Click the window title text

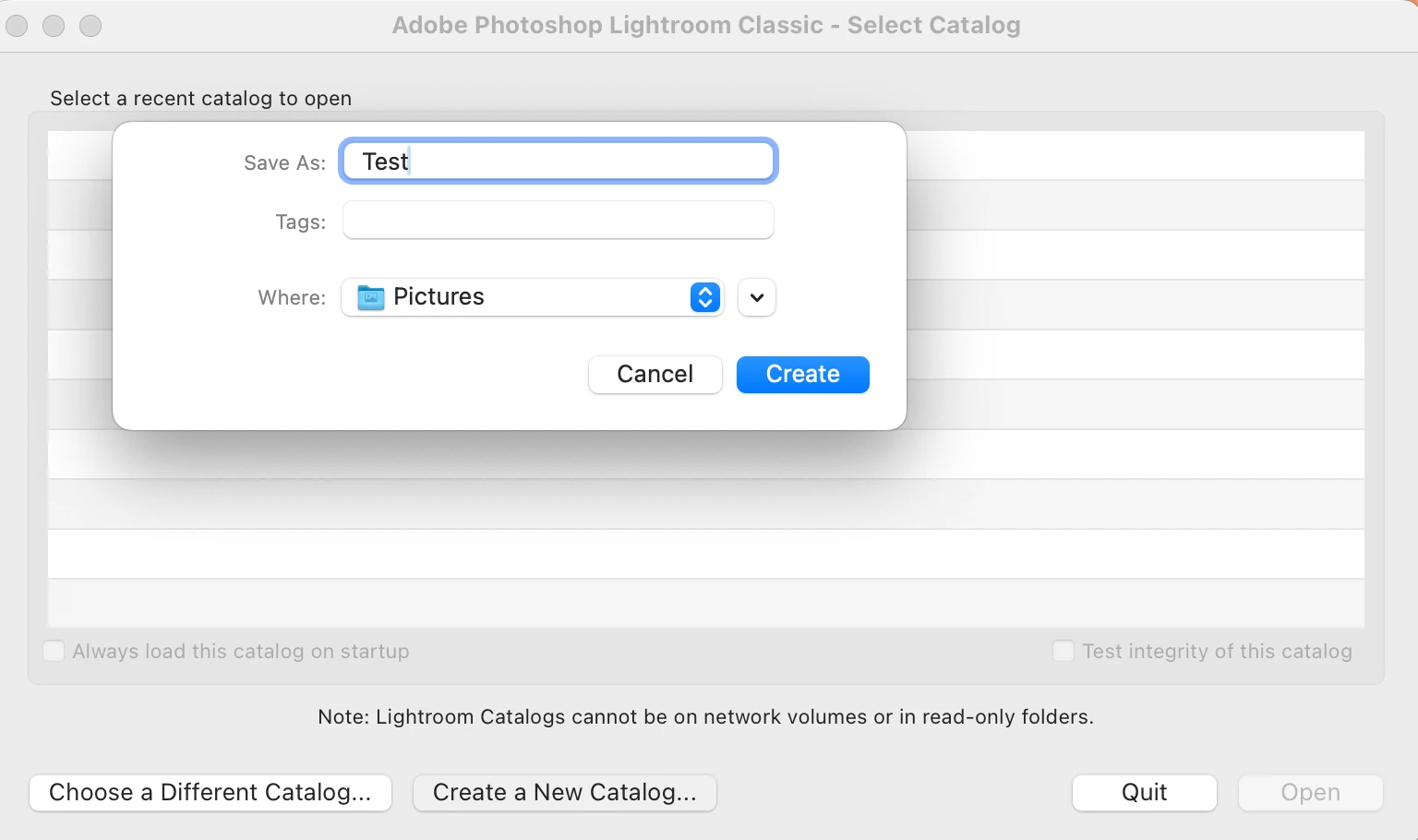tap(706, 25)
